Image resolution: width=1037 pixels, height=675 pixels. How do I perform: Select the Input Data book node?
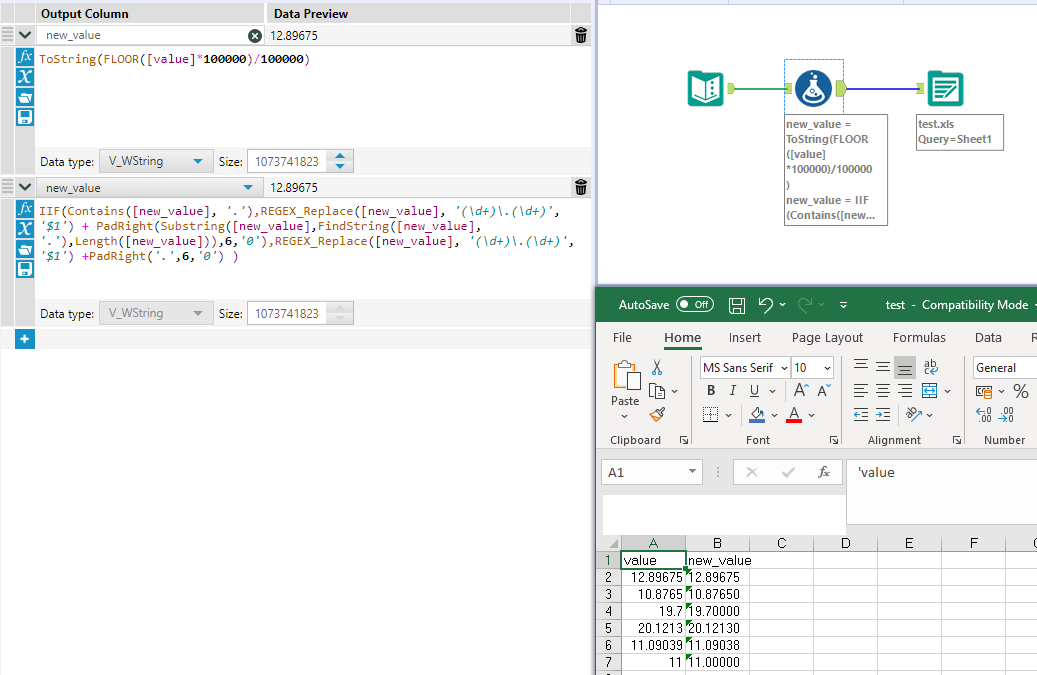tap(705, 89)
